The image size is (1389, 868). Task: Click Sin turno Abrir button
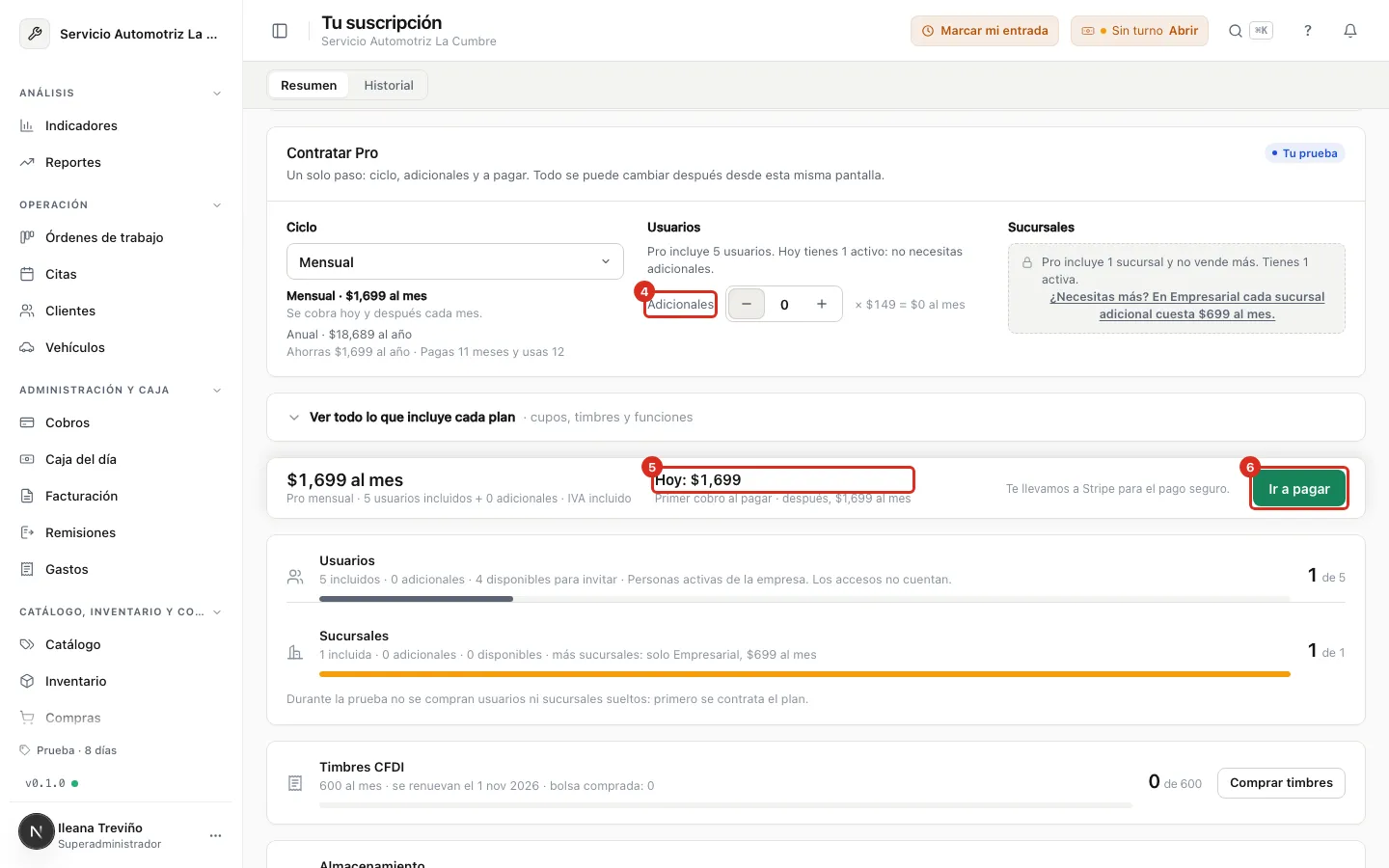pyautogui.click(x=1139, y=31)
